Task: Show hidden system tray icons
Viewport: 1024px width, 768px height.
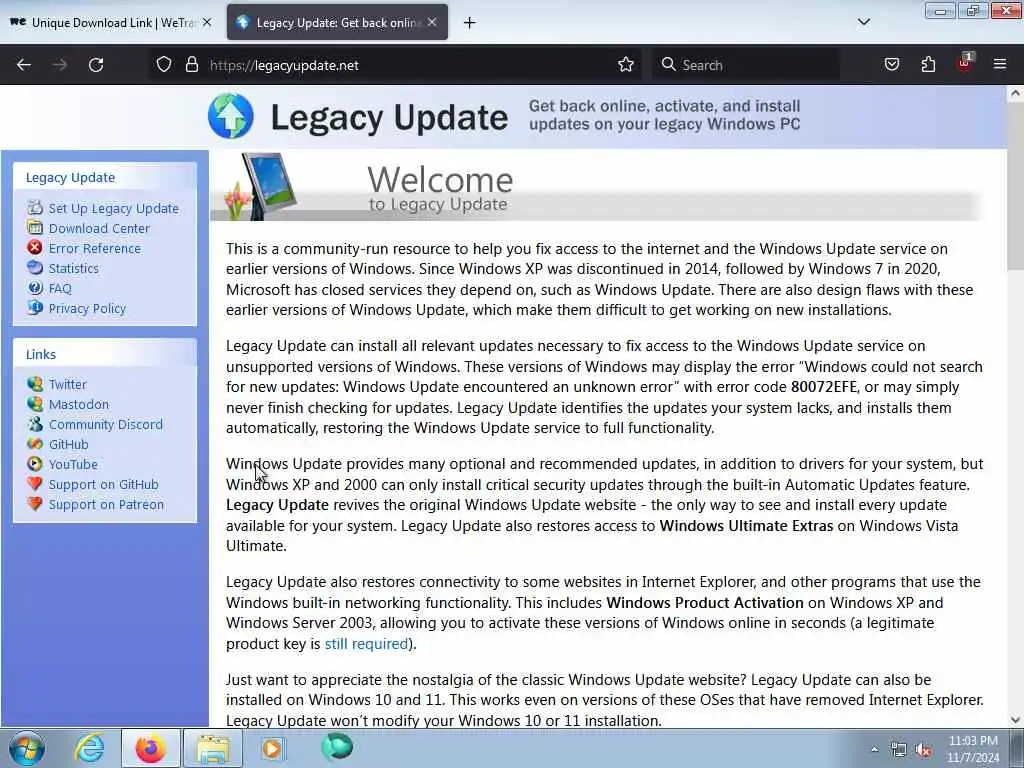Action: 874,749
